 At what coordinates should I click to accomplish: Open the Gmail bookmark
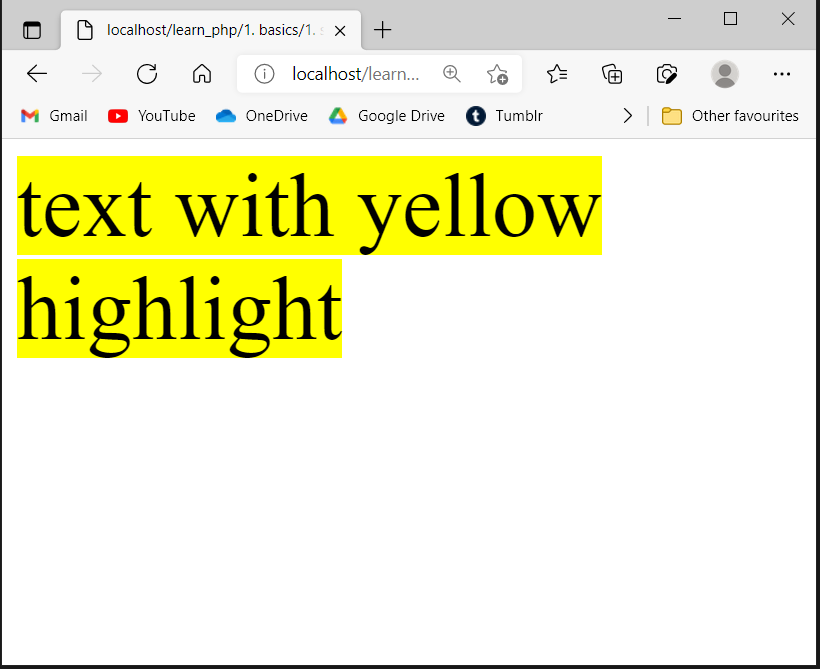pyautogui.click(x=54, y=116)
